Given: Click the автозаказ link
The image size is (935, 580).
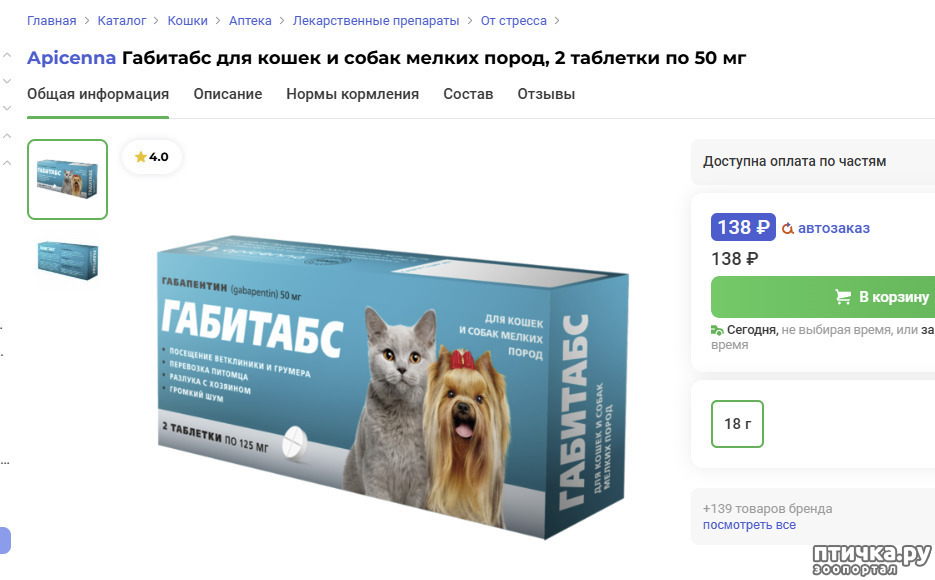Looking at the screenshot, I should 834,228.
